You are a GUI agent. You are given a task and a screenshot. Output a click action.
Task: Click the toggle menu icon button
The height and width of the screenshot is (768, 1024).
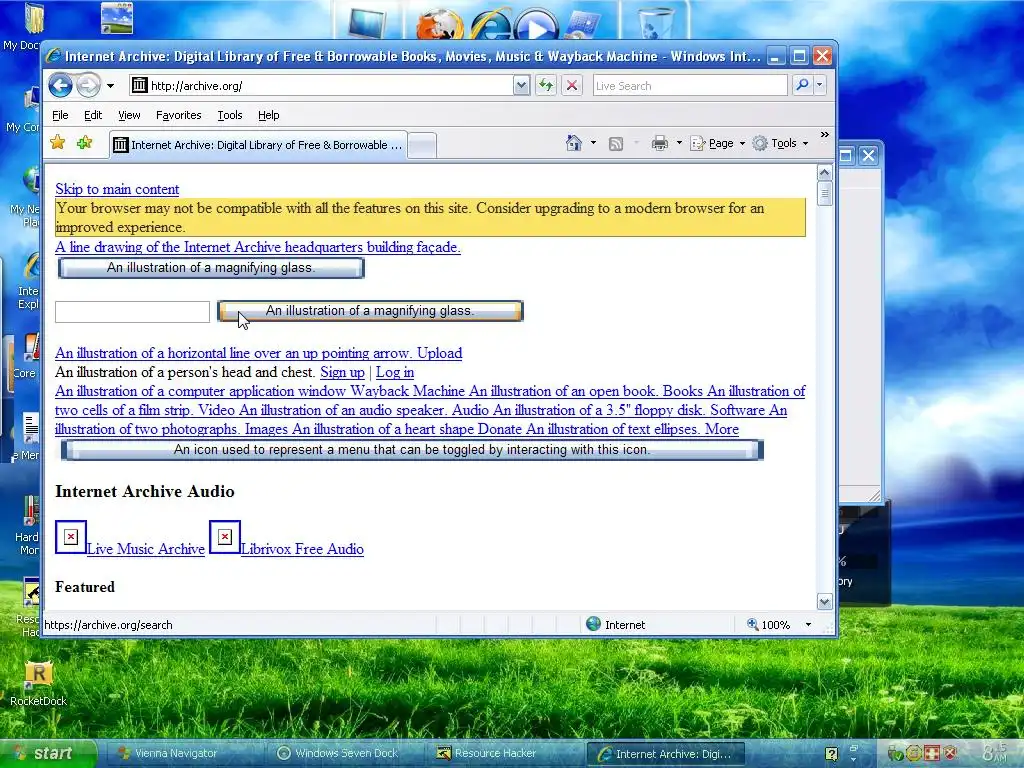412,450
